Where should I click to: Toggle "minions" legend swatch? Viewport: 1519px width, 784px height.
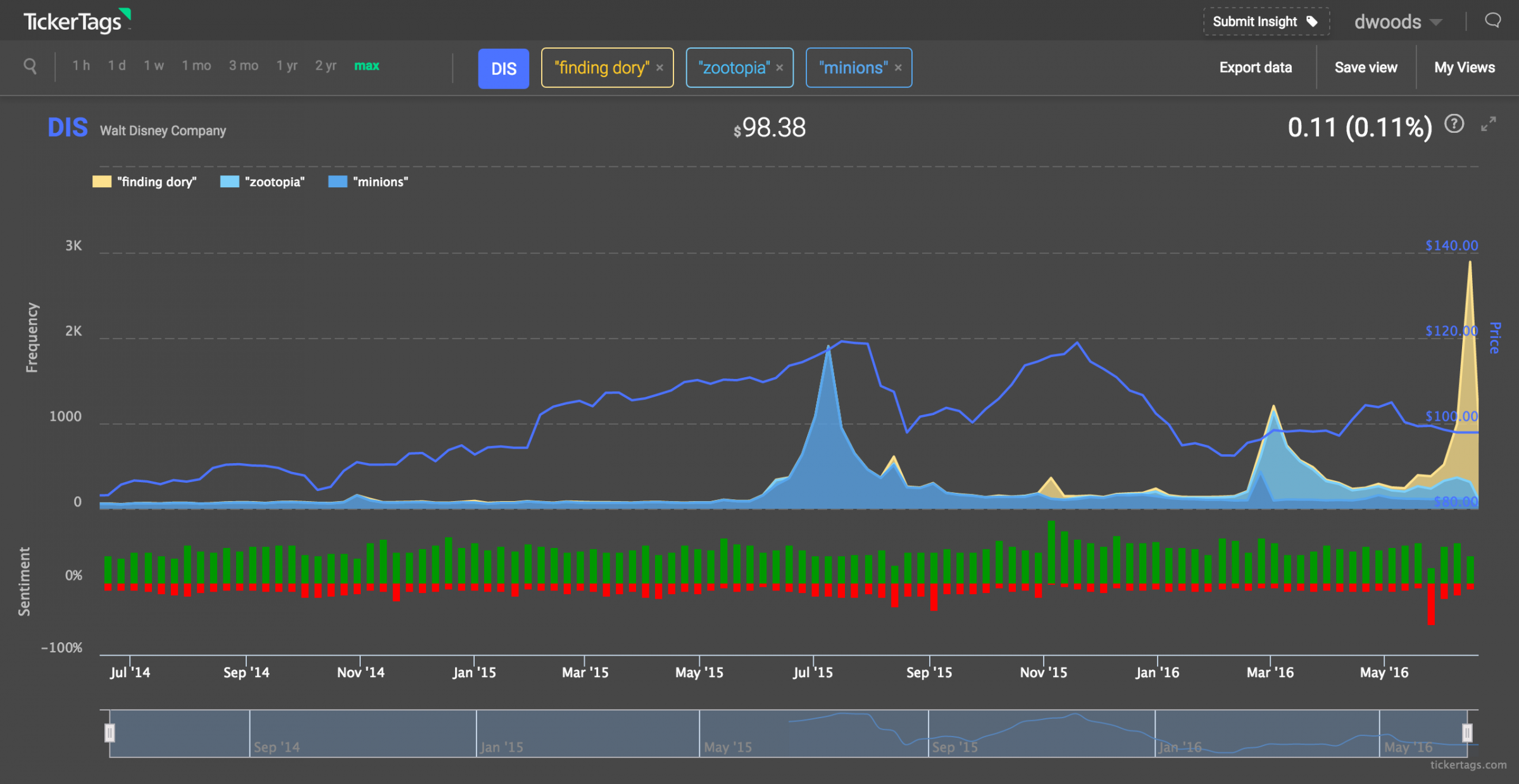(338, 182)
